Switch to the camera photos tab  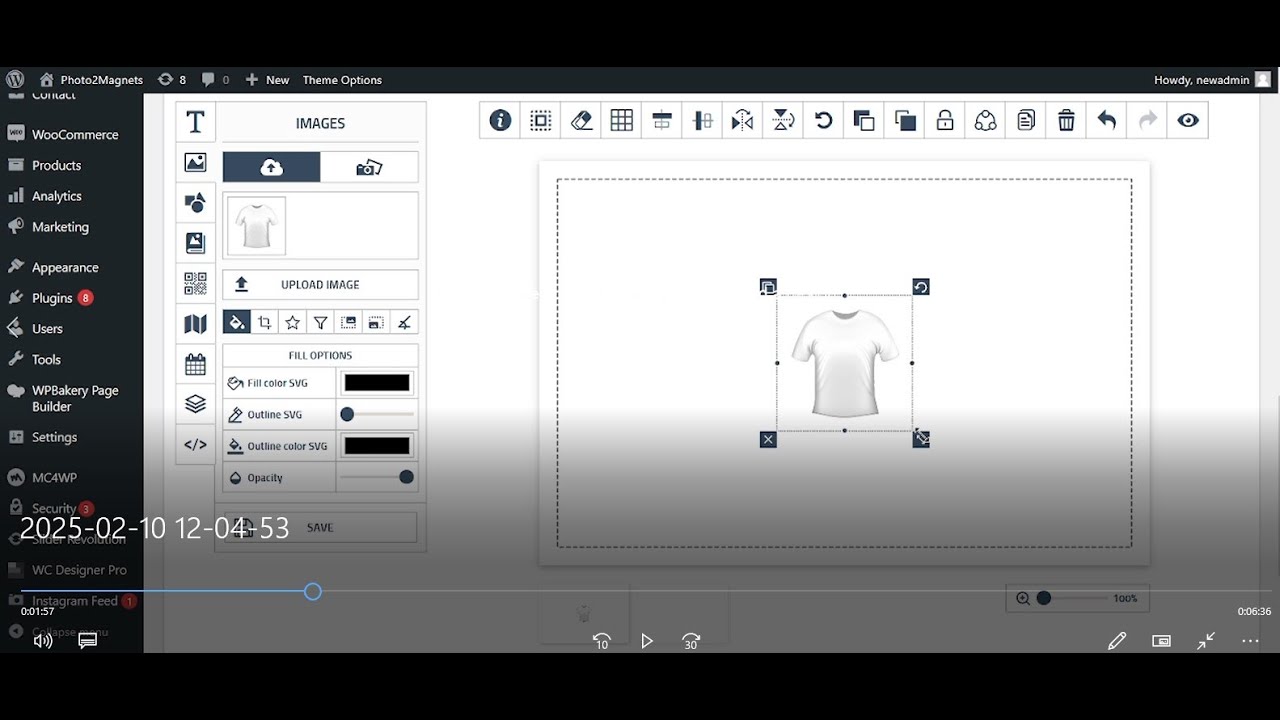[x=369, y=167]
